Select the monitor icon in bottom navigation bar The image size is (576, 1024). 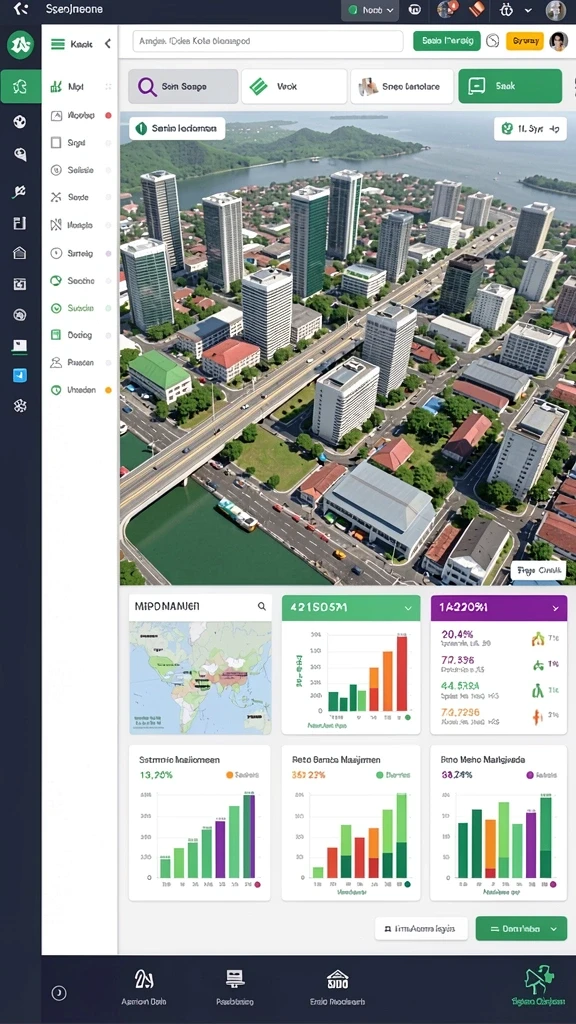(x=234, y=979)
